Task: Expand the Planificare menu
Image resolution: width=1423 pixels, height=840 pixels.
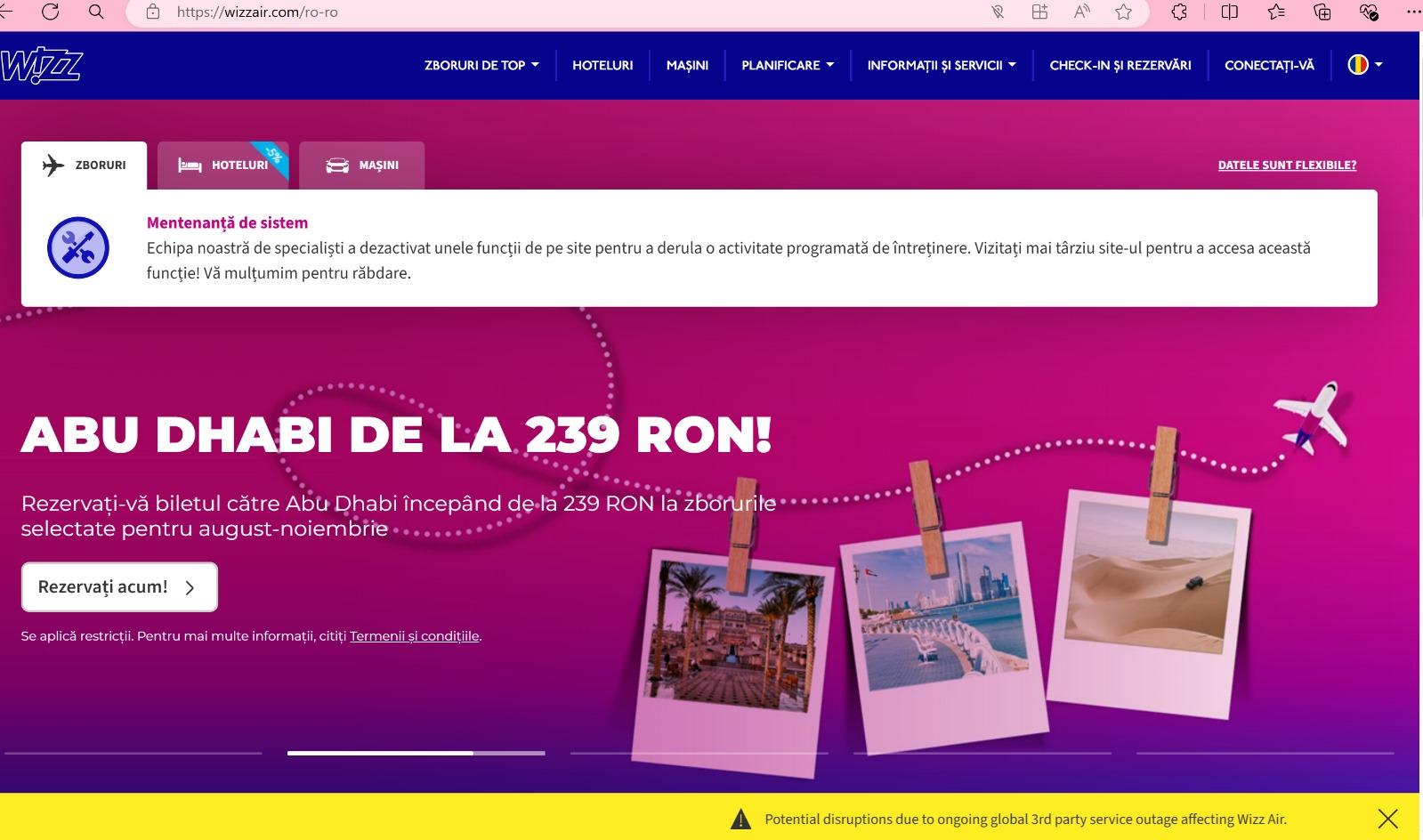Action: [x=788, y=65]
